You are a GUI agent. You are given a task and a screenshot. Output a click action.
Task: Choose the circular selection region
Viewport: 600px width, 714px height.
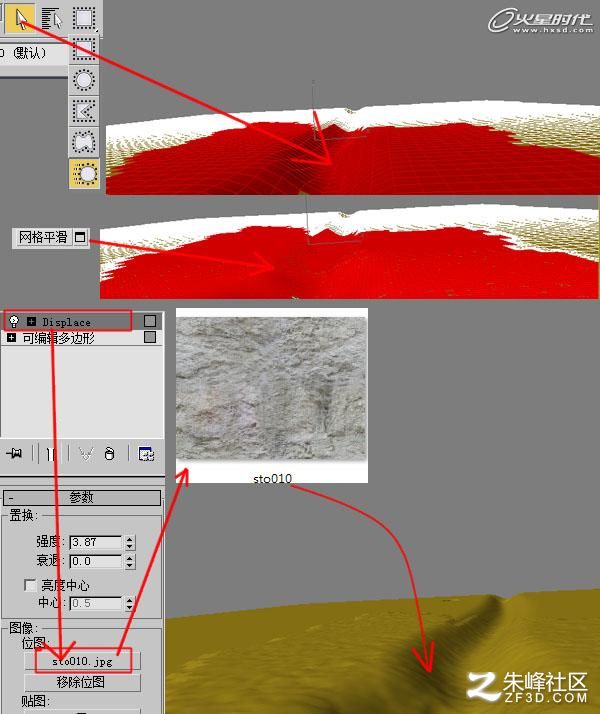tap(84, 80)
